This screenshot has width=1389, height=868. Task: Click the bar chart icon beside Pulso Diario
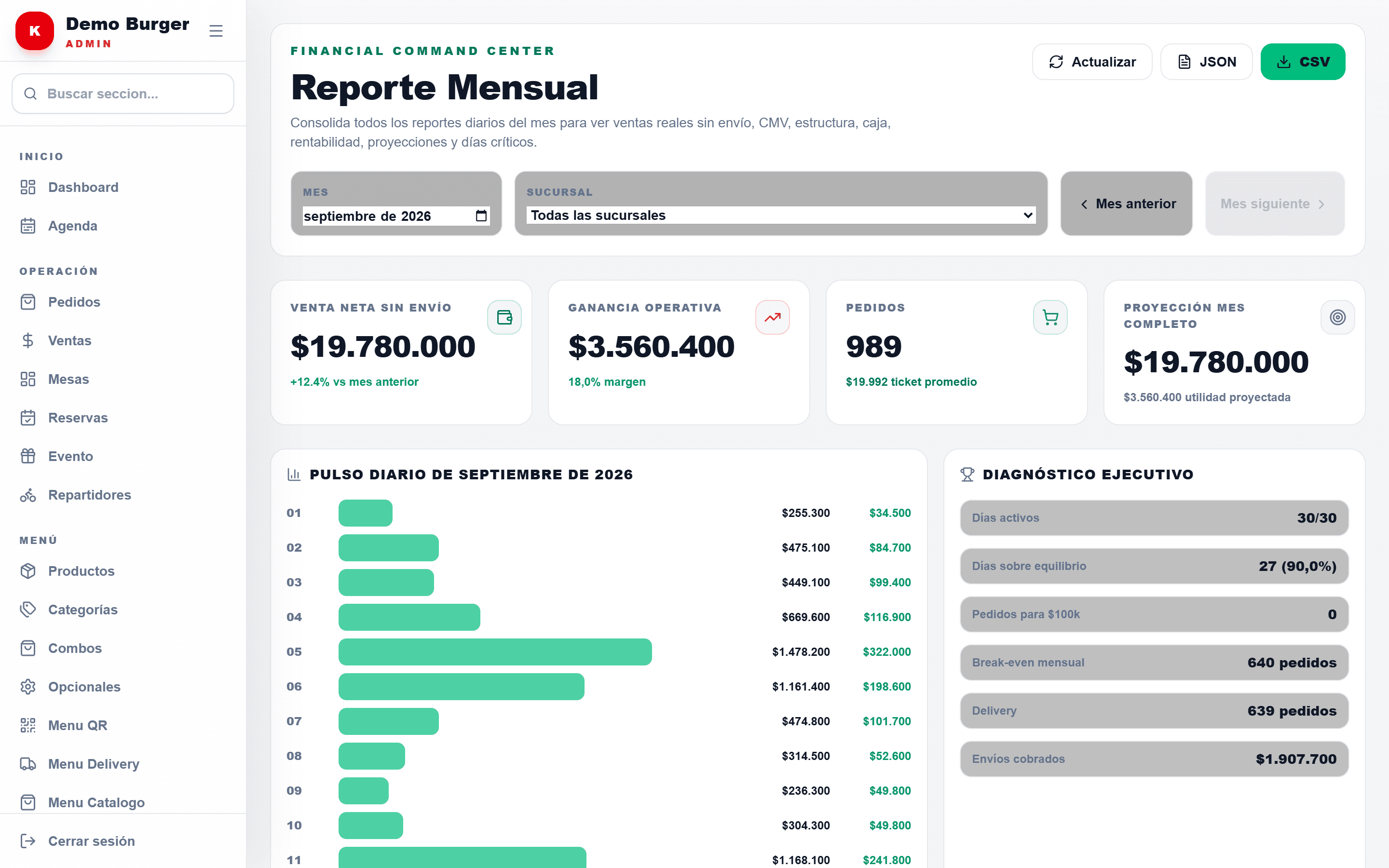pos(294,475)
